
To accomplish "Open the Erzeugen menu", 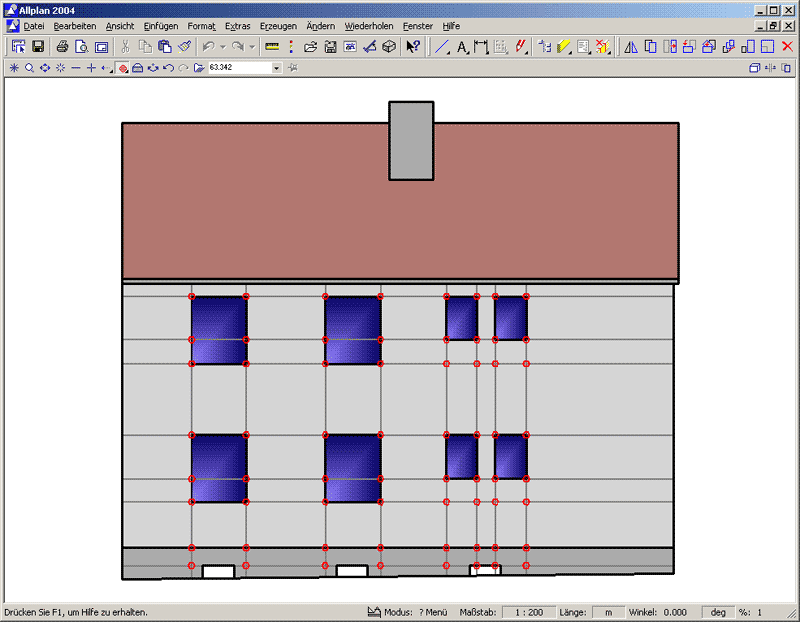I will point(278,25).
